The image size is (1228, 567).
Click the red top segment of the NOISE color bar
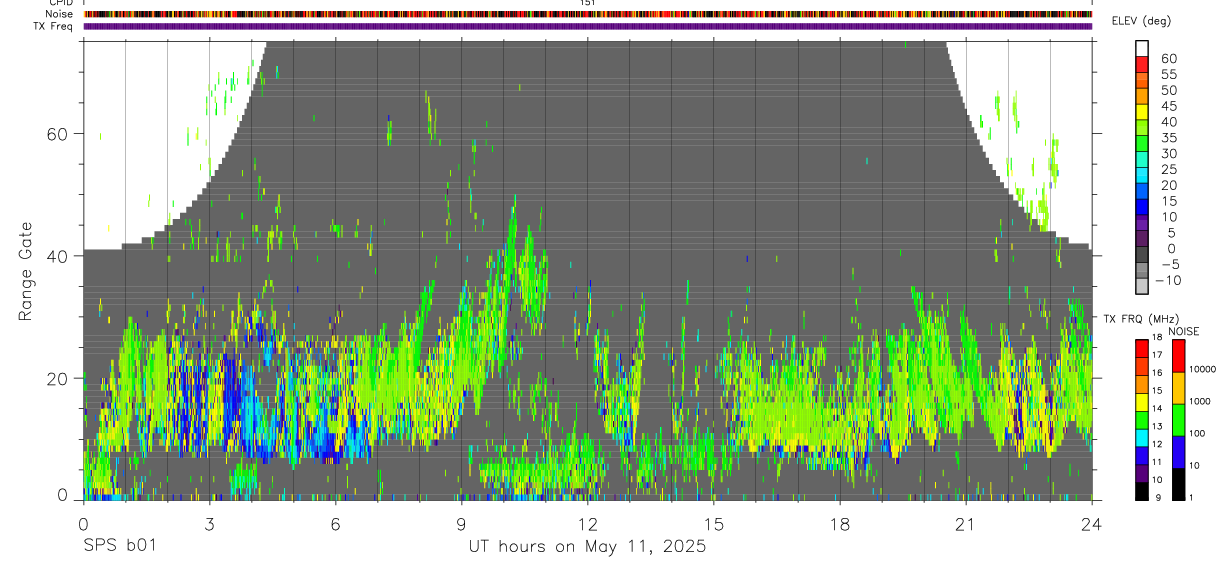(x=1177, y=356)
